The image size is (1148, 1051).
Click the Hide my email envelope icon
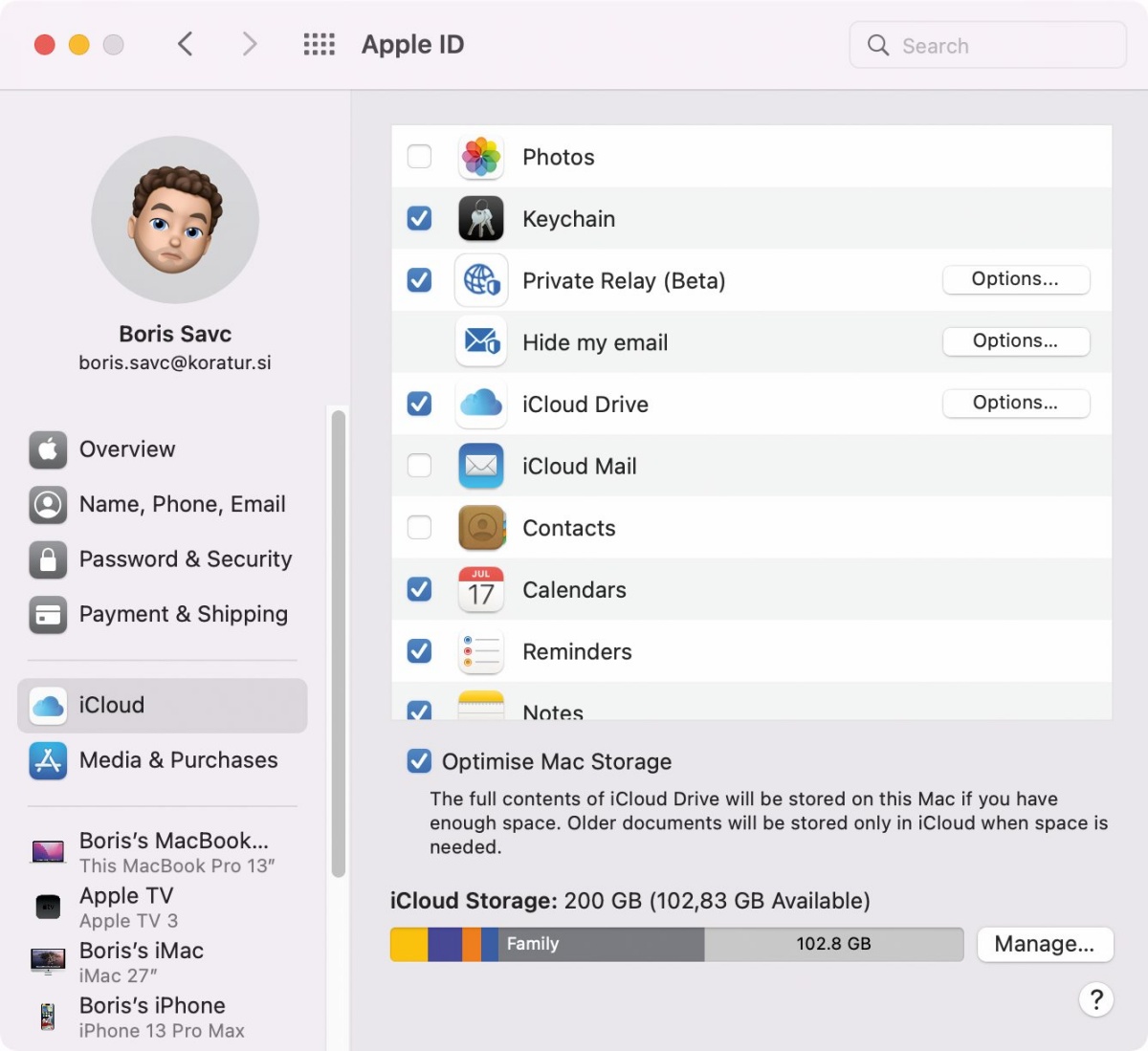[x=481, y=342]
